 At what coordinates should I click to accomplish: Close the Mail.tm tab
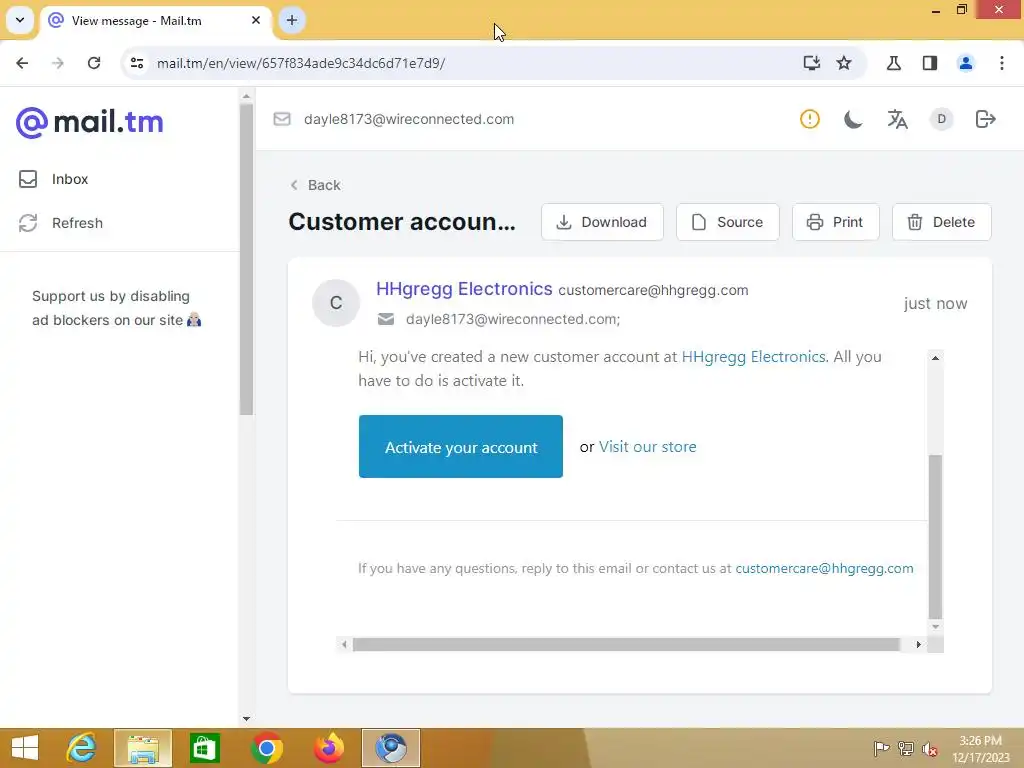[256, 20]
